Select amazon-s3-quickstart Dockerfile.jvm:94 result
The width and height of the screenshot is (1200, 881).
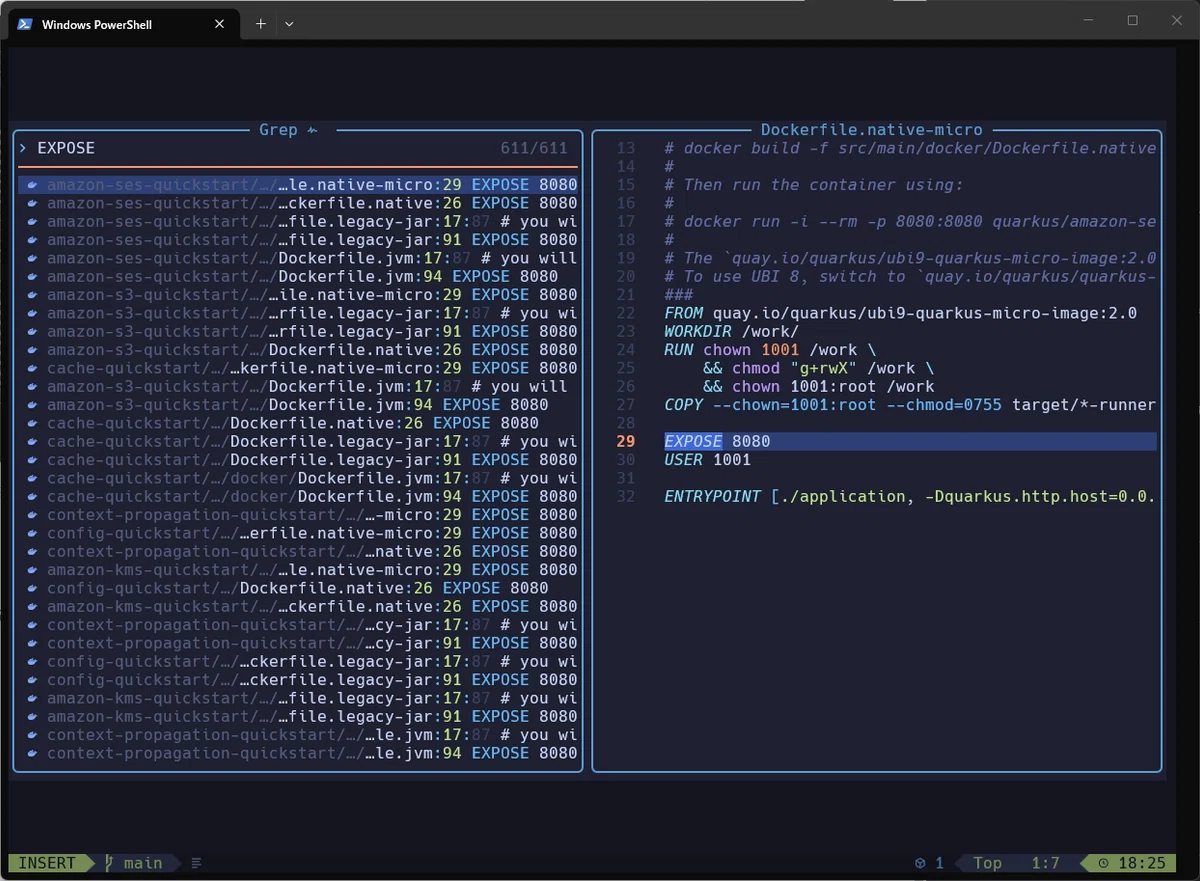(298, 405)
